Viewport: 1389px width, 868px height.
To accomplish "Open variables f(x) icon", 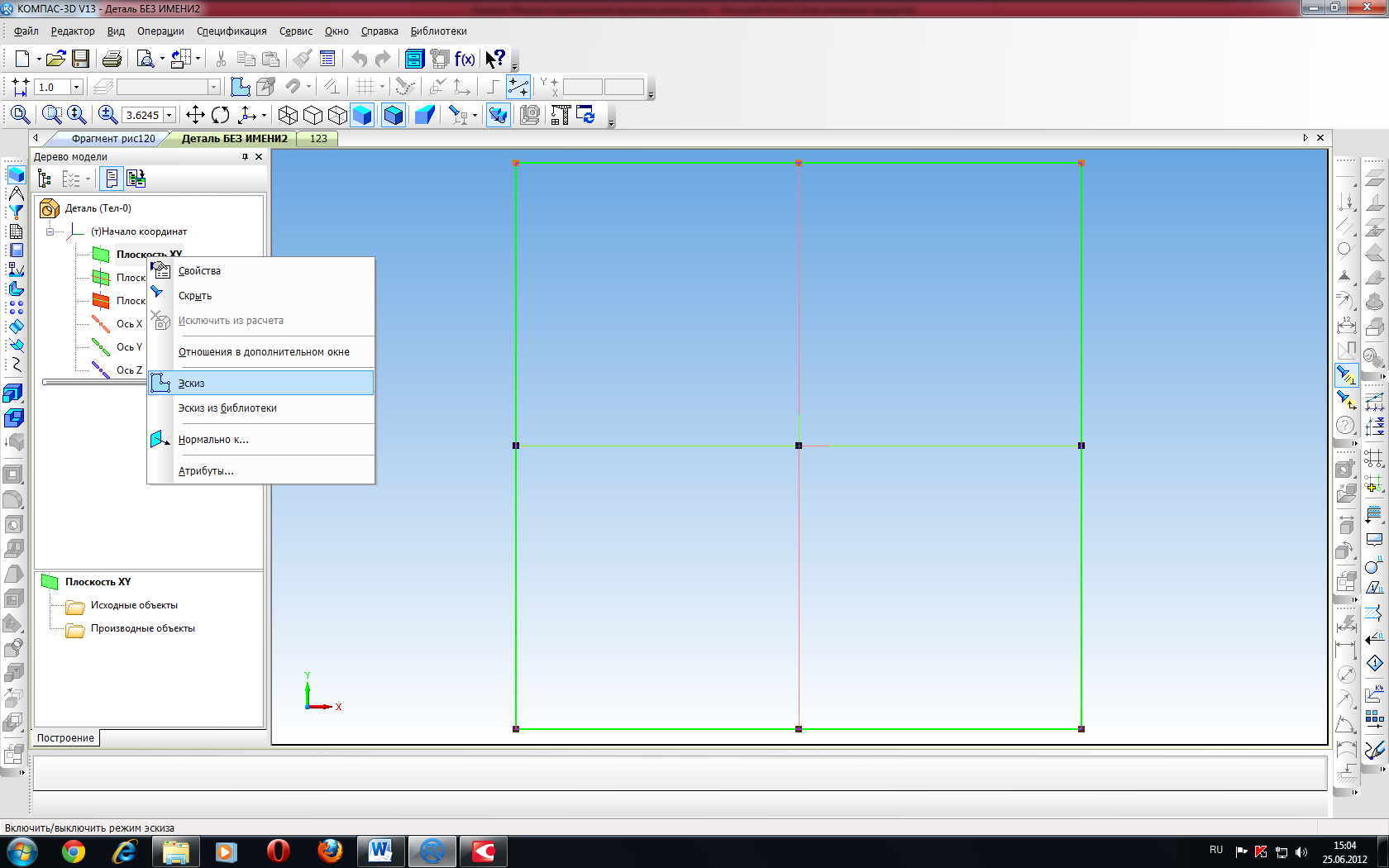I will coord(465,59).
